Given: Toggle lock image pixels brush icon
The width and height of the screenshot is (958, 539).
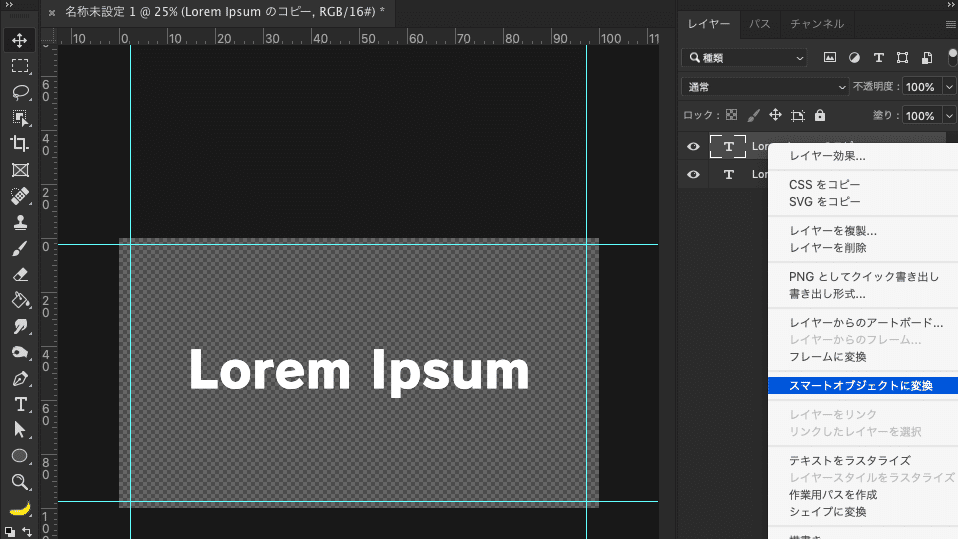Looking at the screenshot, I should [x=753, y=115].
